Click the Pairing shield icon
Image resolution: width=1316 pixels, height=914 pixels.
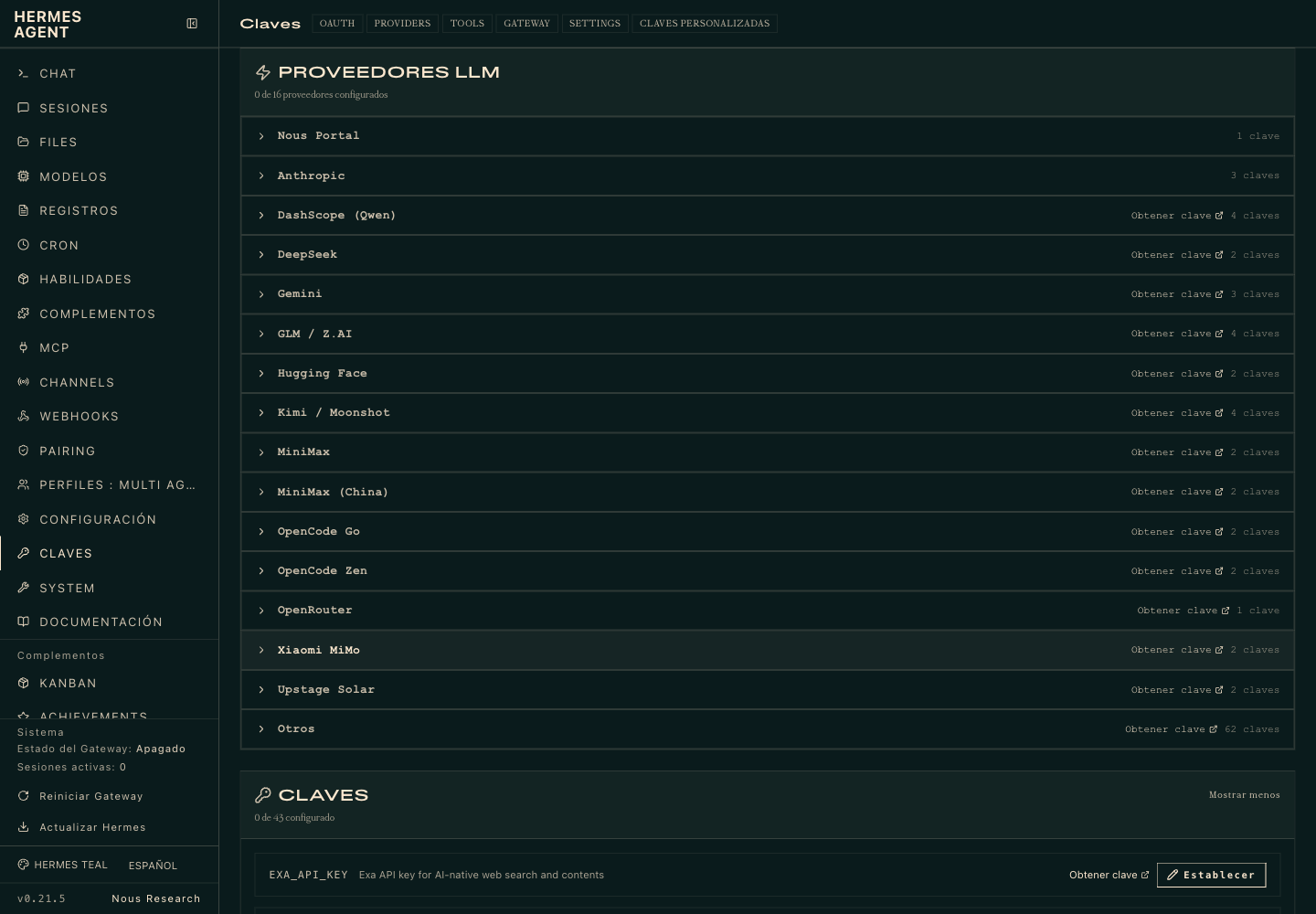tap(24, 451)
